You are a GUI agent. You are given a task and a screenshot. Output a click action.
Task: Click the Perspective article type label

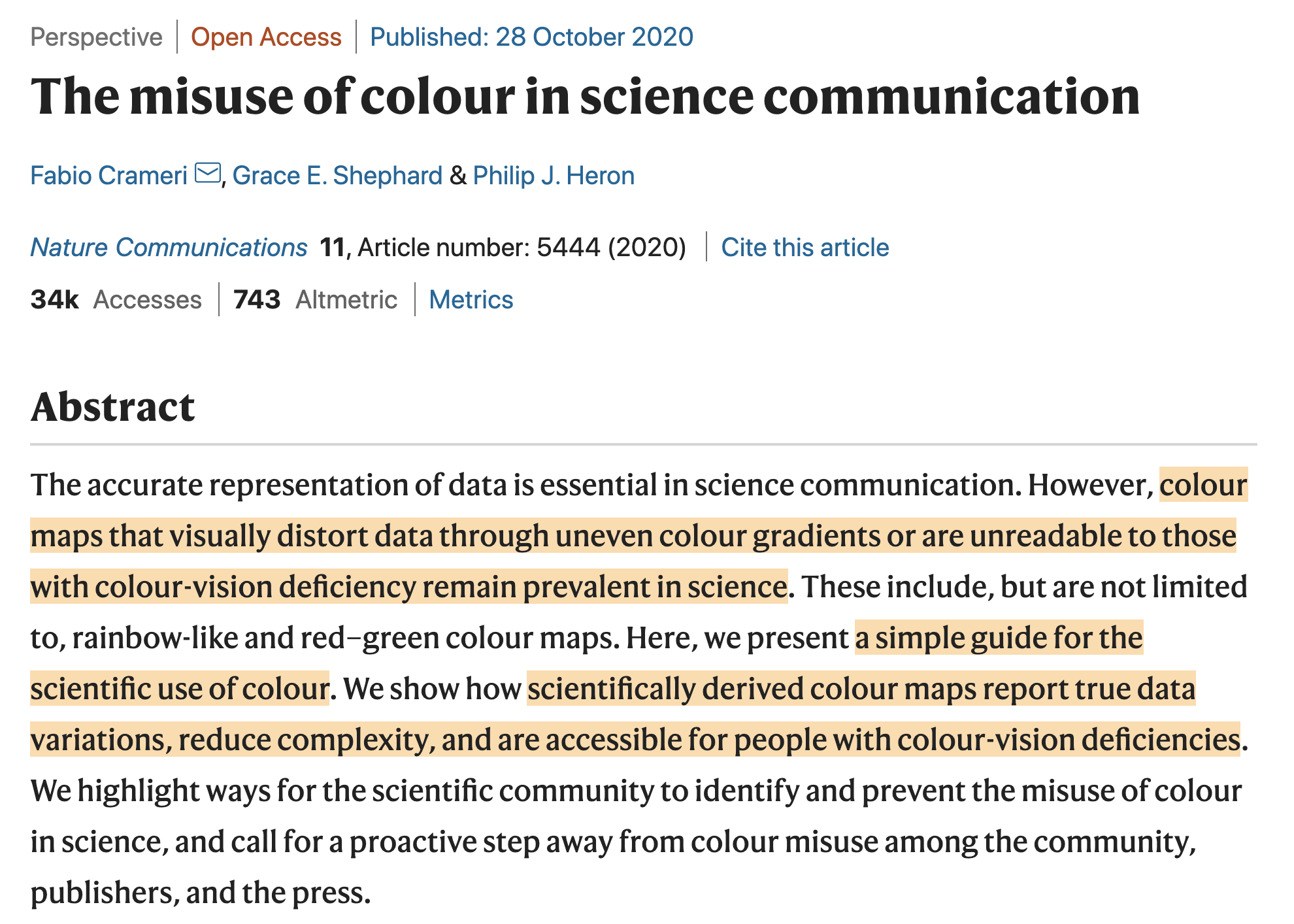pyautogui.click(x=97, y=37)
